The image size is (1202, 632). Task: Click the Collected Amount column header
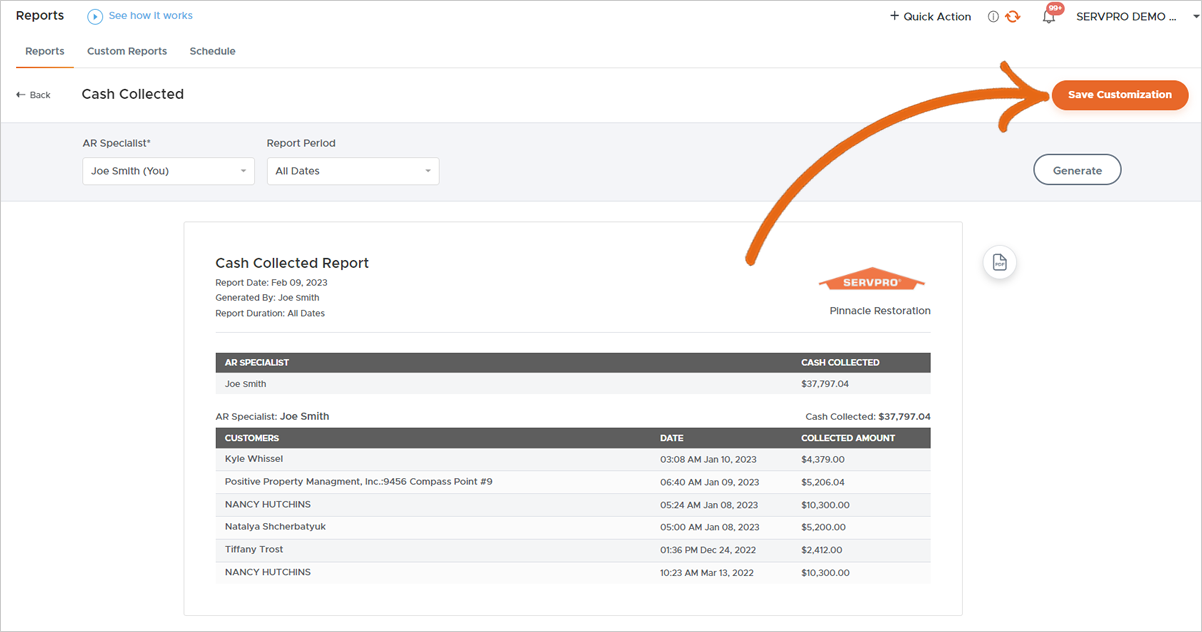click(848, 438)
